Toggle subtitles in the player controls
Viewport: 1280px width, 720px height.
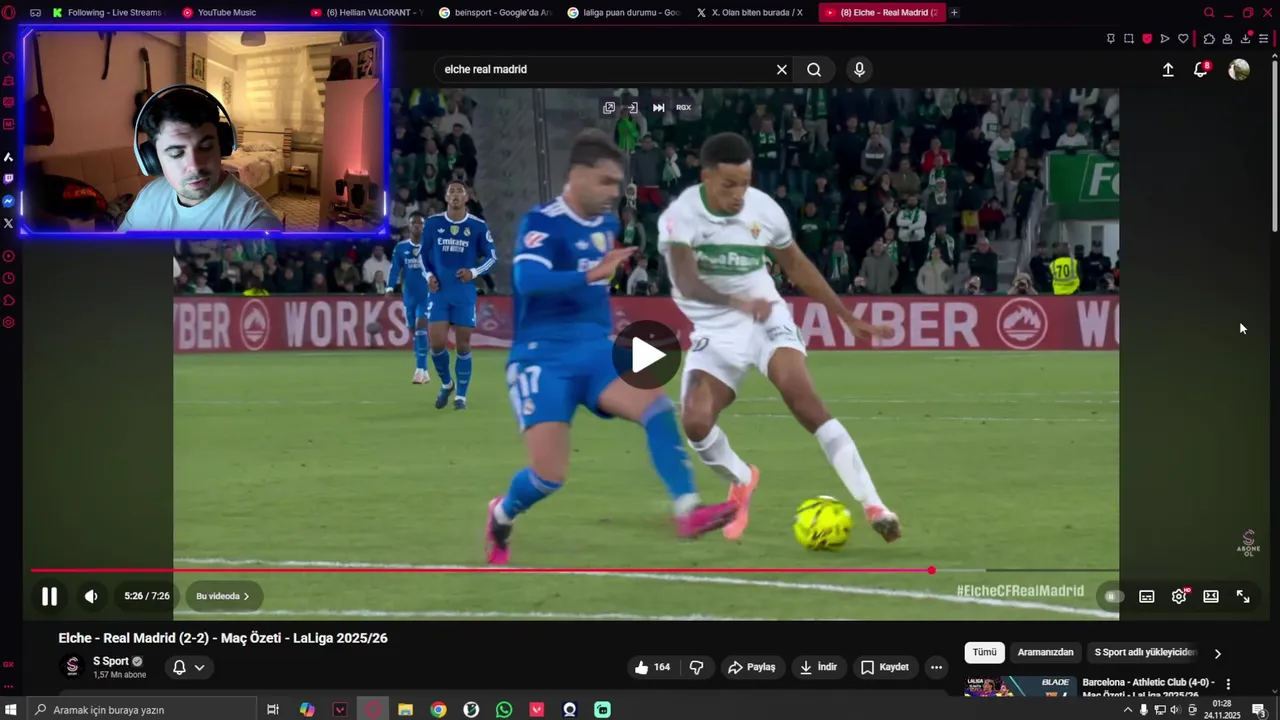coord(1147,597)
